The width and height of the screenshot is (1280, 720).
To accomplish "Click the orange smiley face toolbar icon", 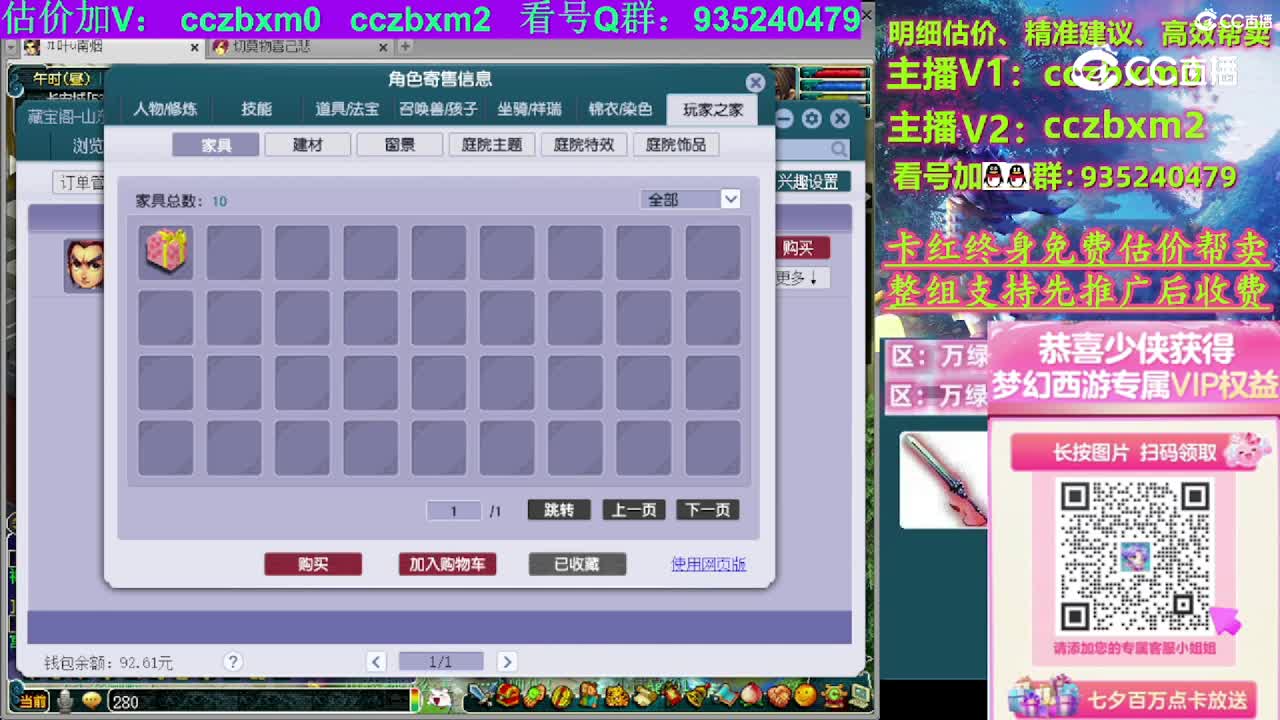I will pyautogui.click(x=806, y=694).
